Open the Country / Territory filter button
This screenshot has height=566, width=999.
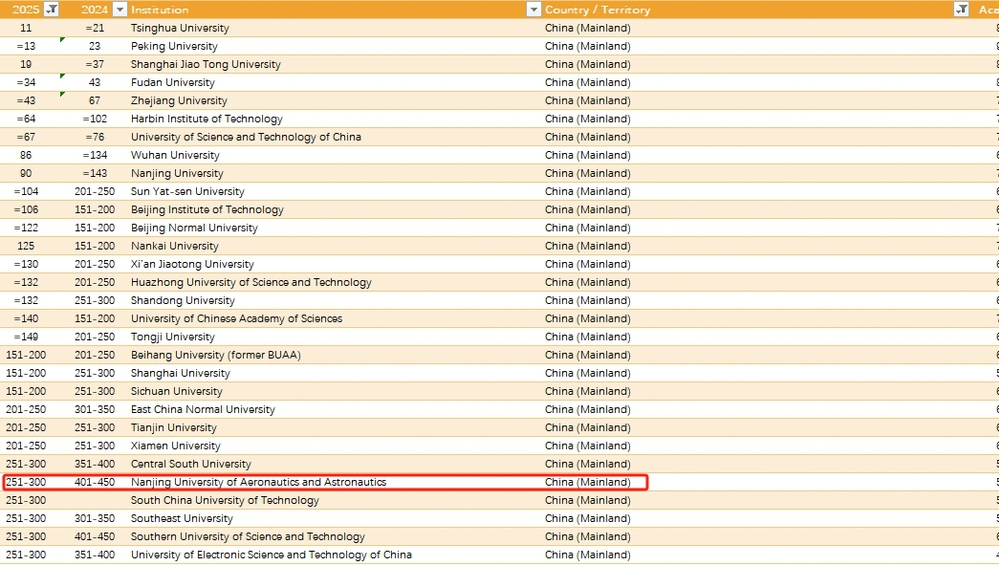961,9
